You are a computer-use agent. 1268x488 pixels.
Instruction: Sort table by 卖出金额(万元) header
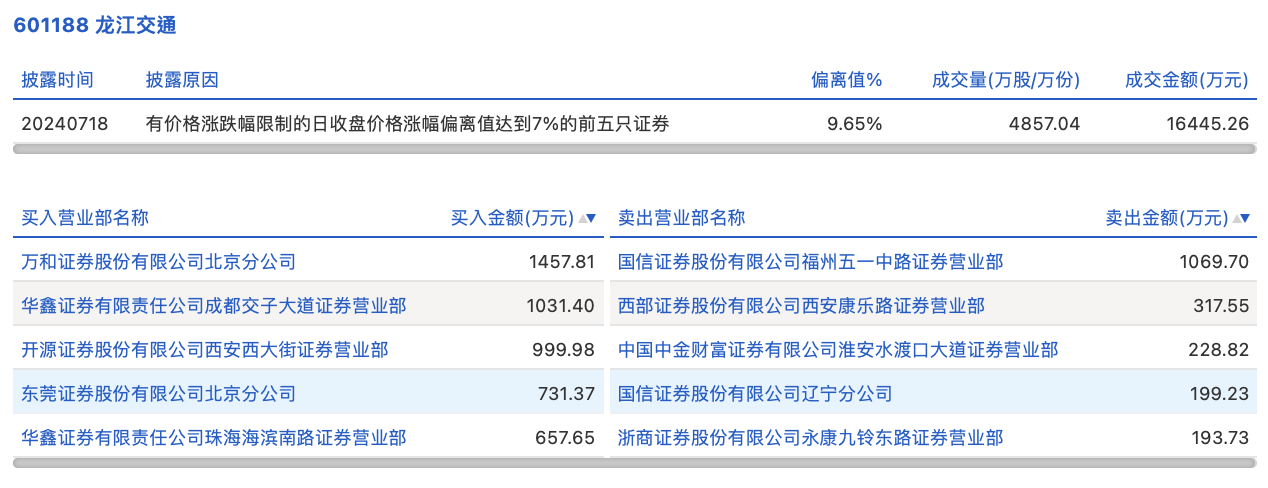click(x=1167, y=218)
